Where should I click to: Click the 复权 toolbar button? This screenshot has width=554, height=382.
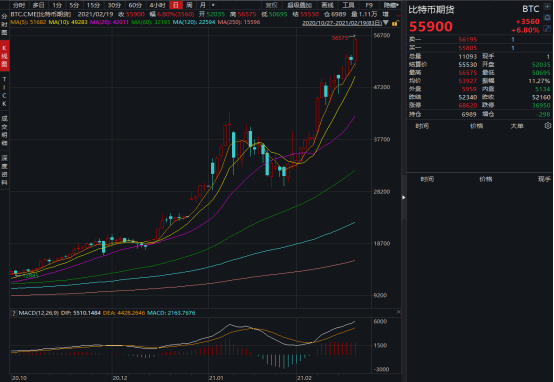pyautogui.click(x=271, y=5)
